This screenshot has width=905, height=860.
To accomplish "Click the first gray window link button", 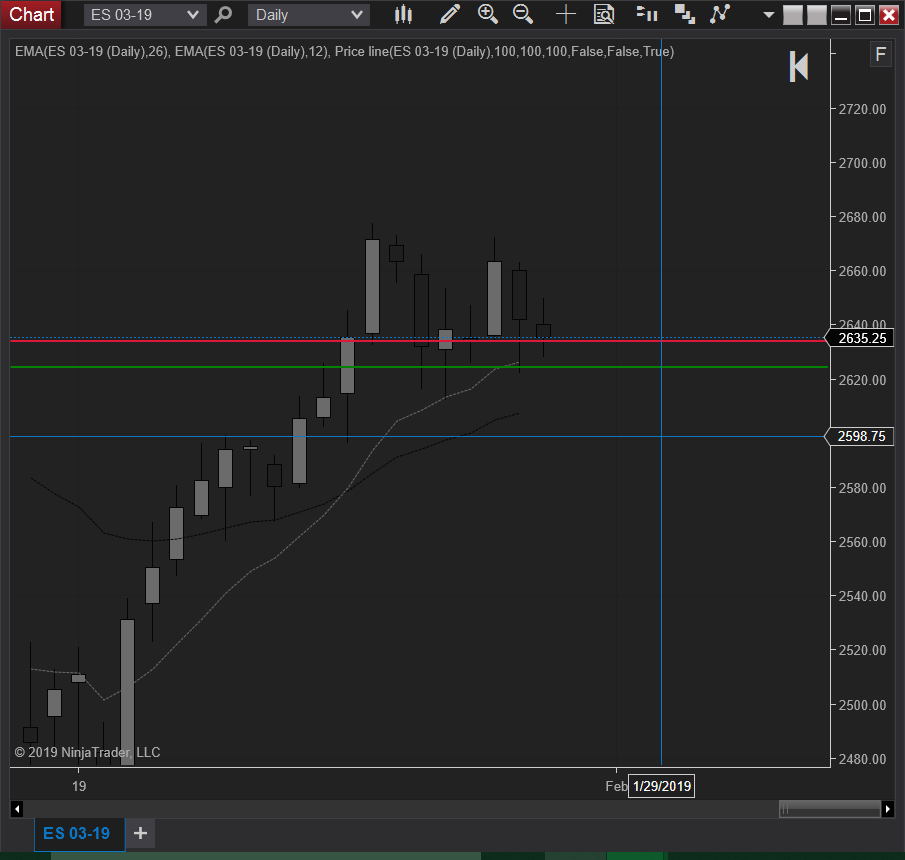I will pyautogui.click(x=793, y=15).
